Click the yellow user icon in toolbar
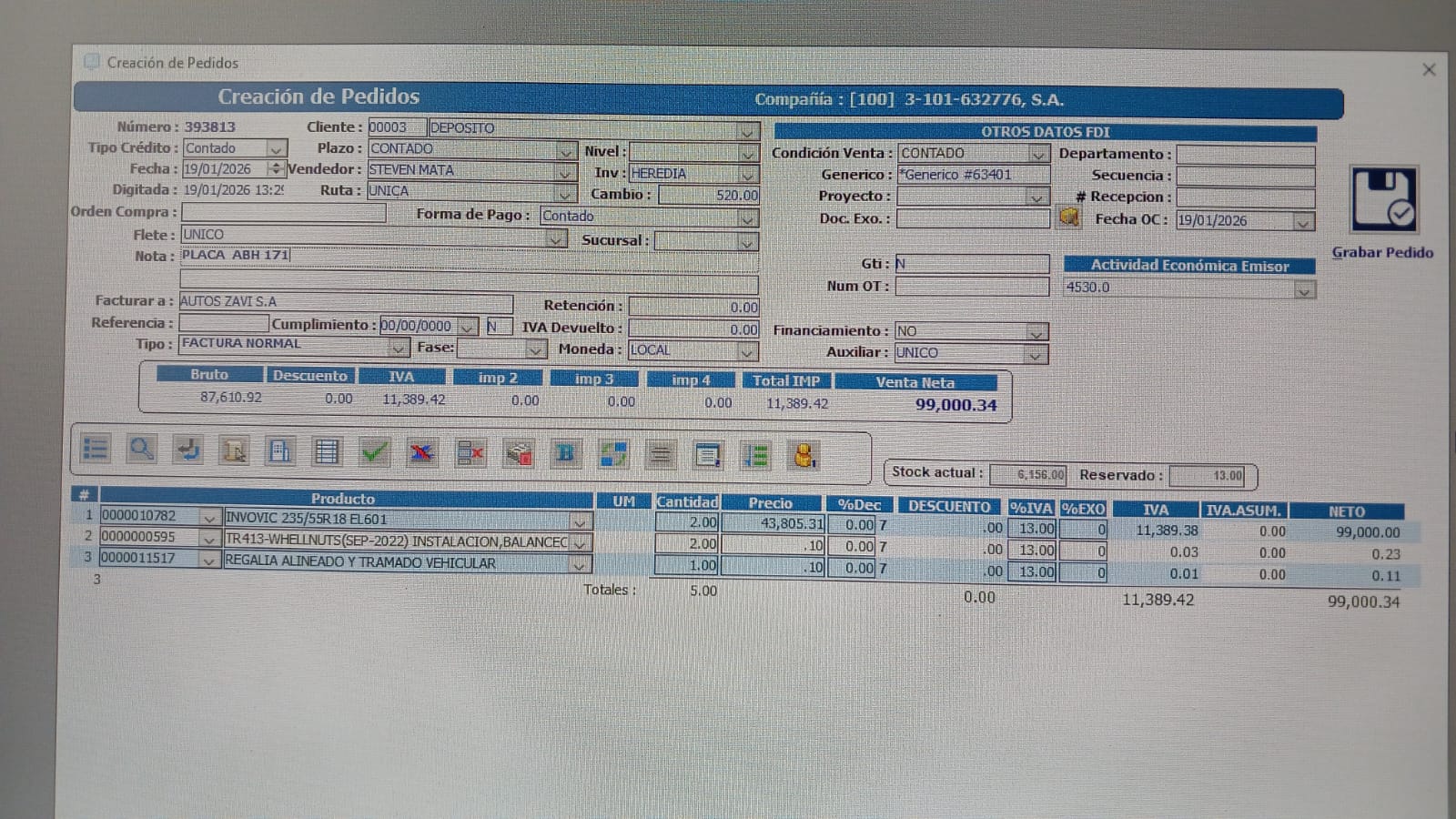The width and height of the screenshot is (1456, 819). pos(804,455)
